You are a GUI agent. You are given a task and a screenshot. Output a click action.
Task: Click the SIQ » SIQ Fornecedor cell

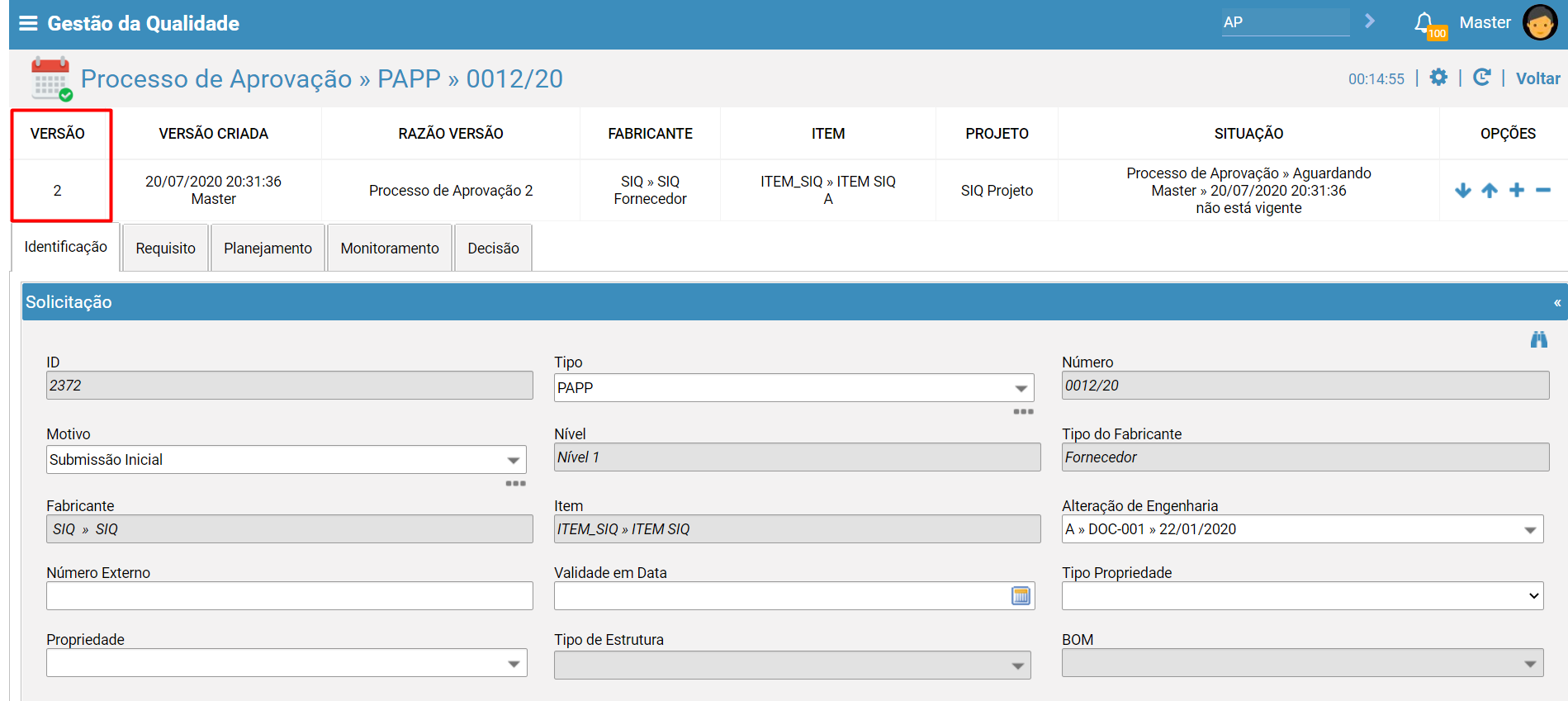click(x=651, y=191)
